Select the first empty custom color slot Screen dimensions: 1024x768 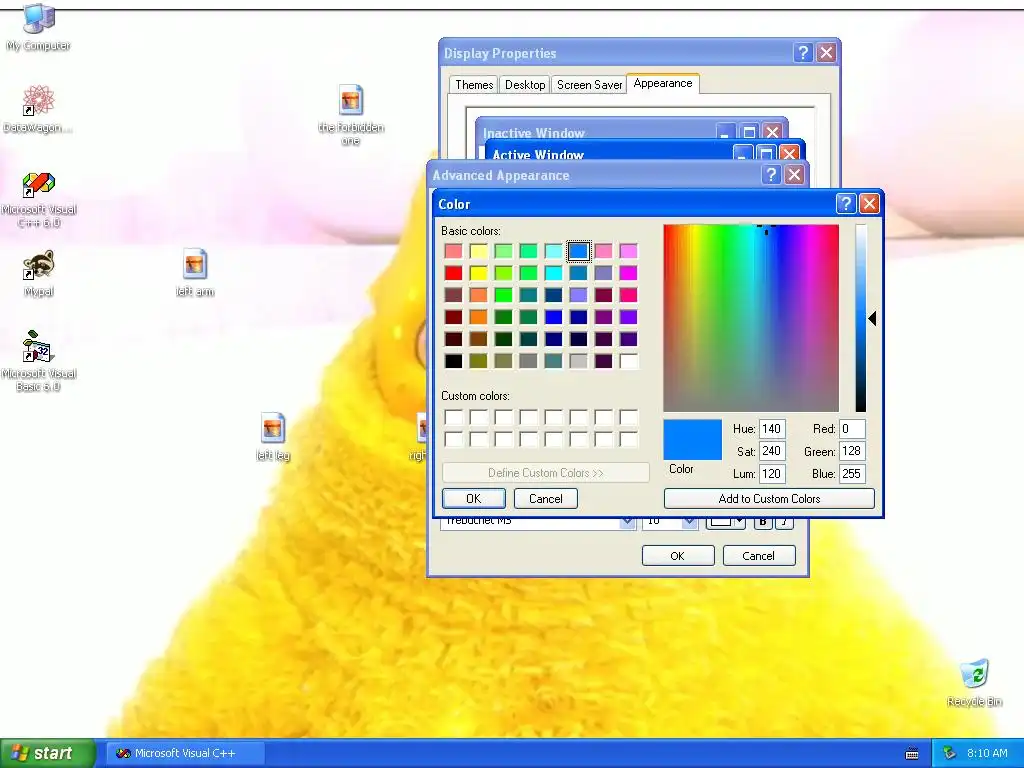point(453,417)
